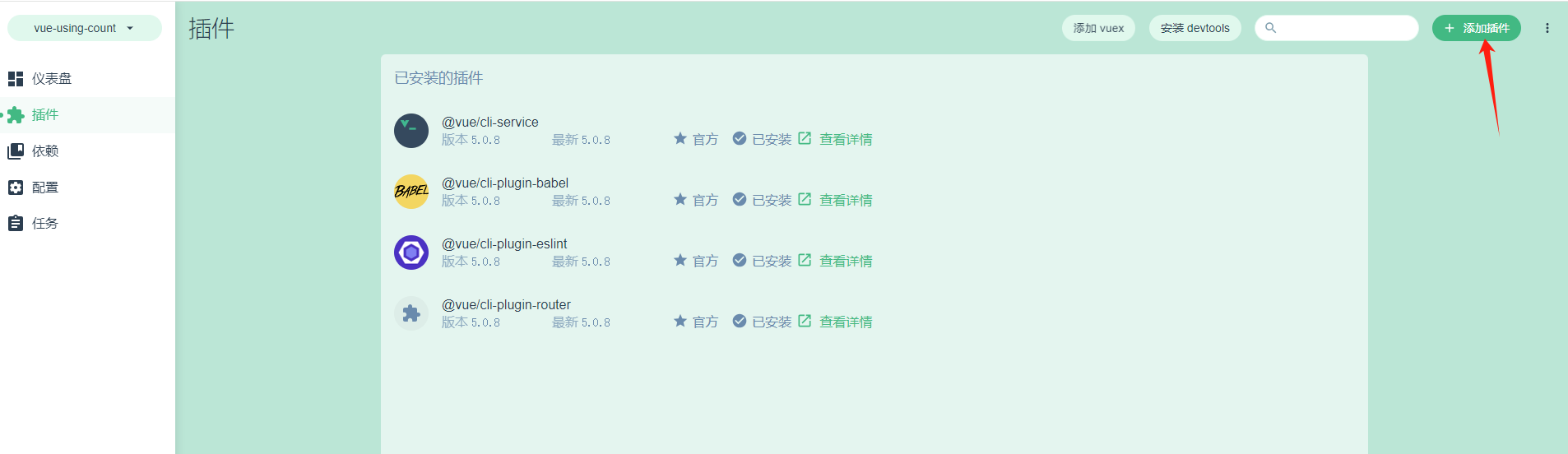Open the vue-using-count project dropdown
This screenshot has height=454, width=1568.
pos(84,28)
